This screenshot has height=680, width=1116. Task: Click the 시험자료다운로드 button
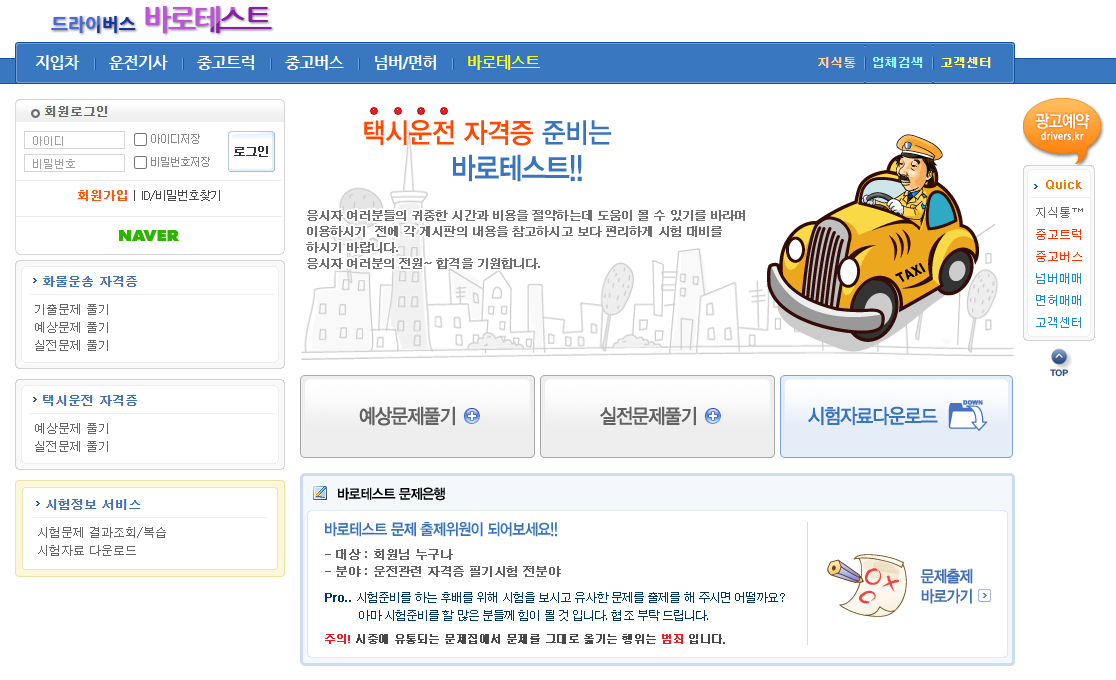(896, 417)
